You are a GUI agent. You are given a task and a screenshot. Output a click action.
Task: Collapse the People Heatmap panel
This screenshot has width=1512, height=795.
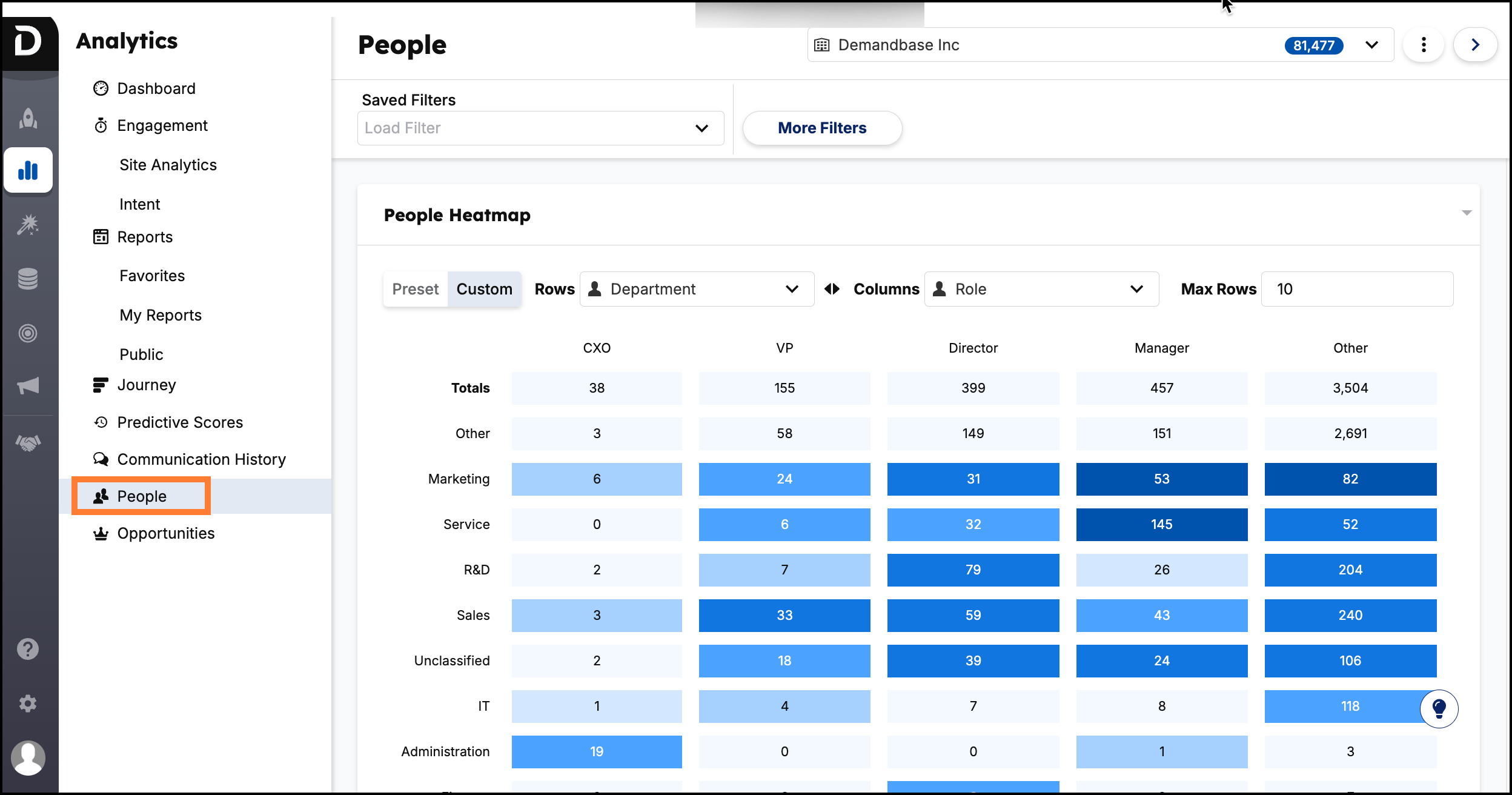(x=1467, y=213)
